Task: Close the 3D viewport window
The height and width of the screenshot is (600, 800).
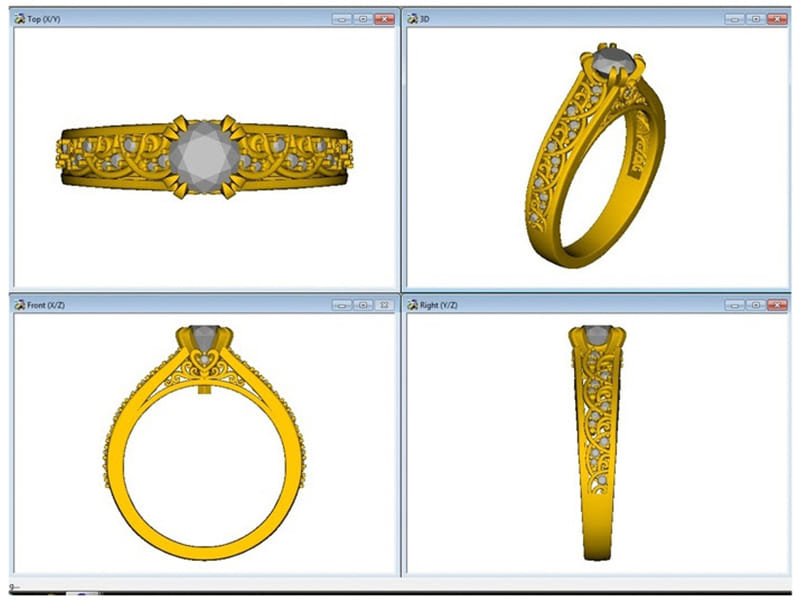Action: [776, 19]
